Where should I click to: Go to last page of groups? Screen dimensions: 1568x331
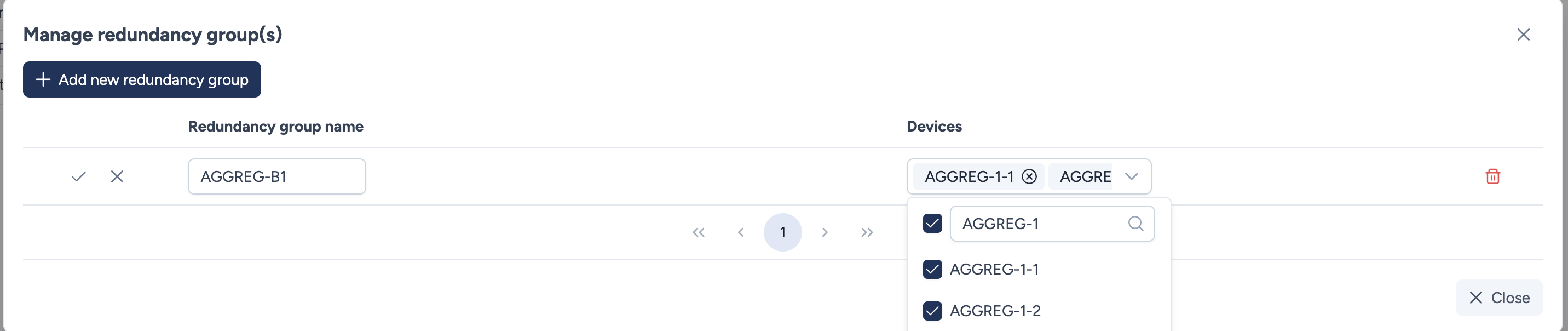(x=867, y=232)
